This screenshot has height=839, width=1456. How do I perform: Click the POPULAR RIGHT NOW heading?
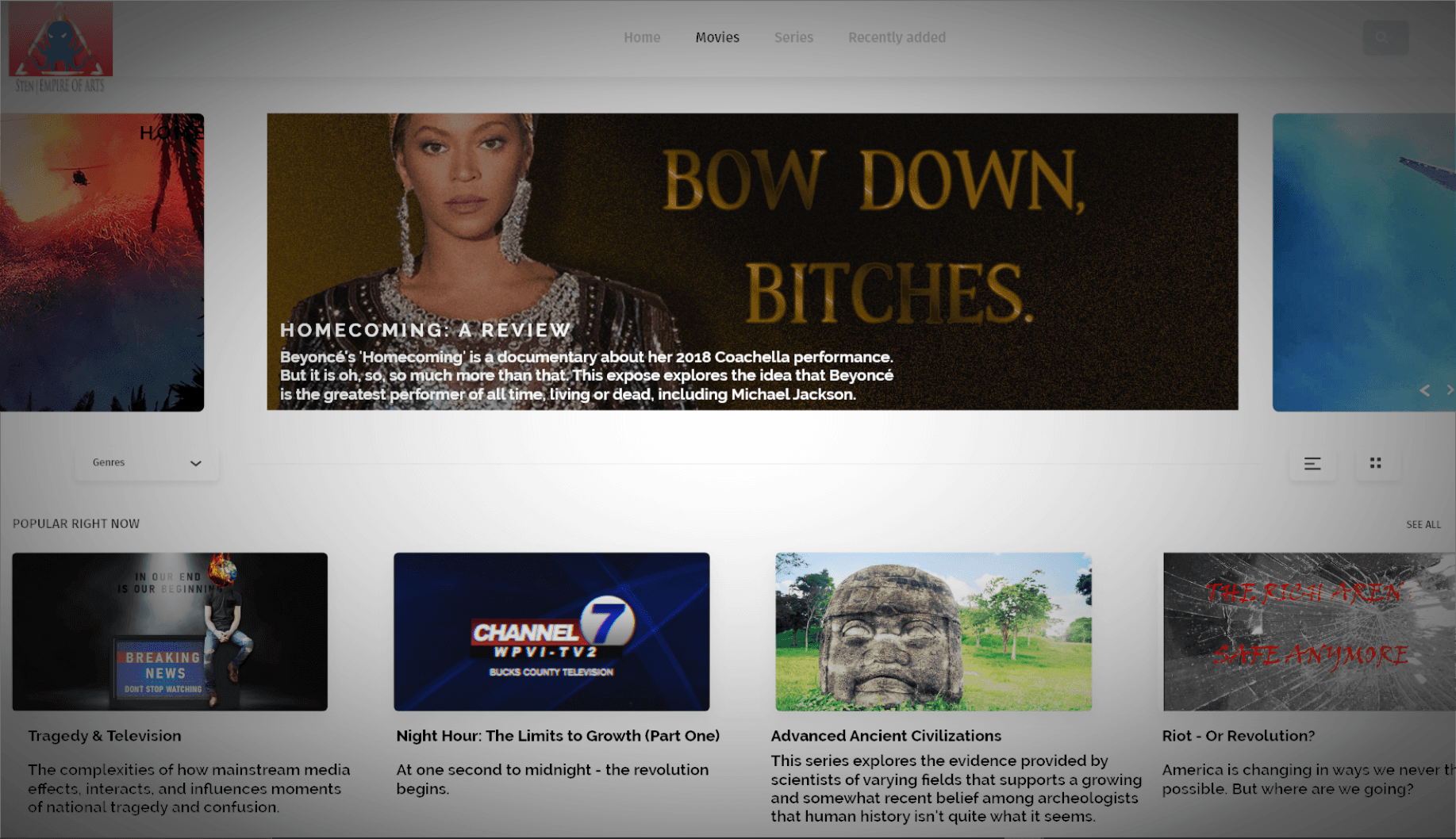[x=76, y=523]
